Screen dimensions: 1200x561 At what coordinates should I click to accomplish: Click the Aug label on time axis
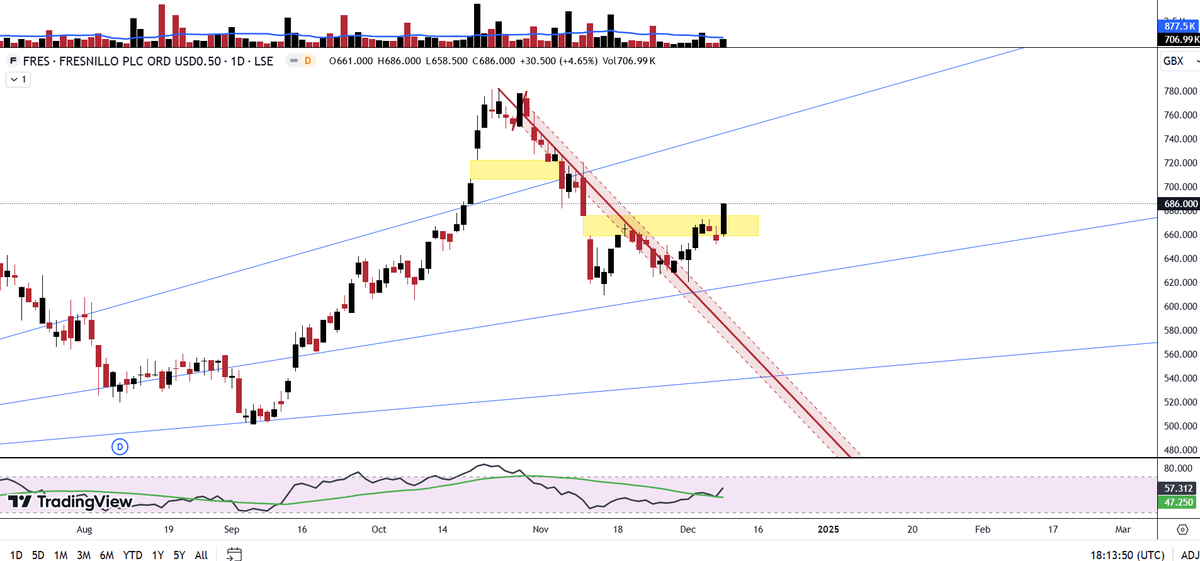tap(84, 528)
